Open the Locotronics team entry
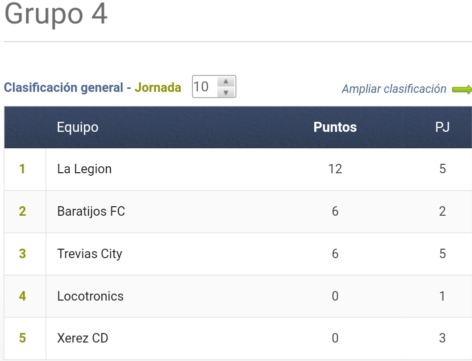This screenshot has width=472, height=361. (90, 296)
